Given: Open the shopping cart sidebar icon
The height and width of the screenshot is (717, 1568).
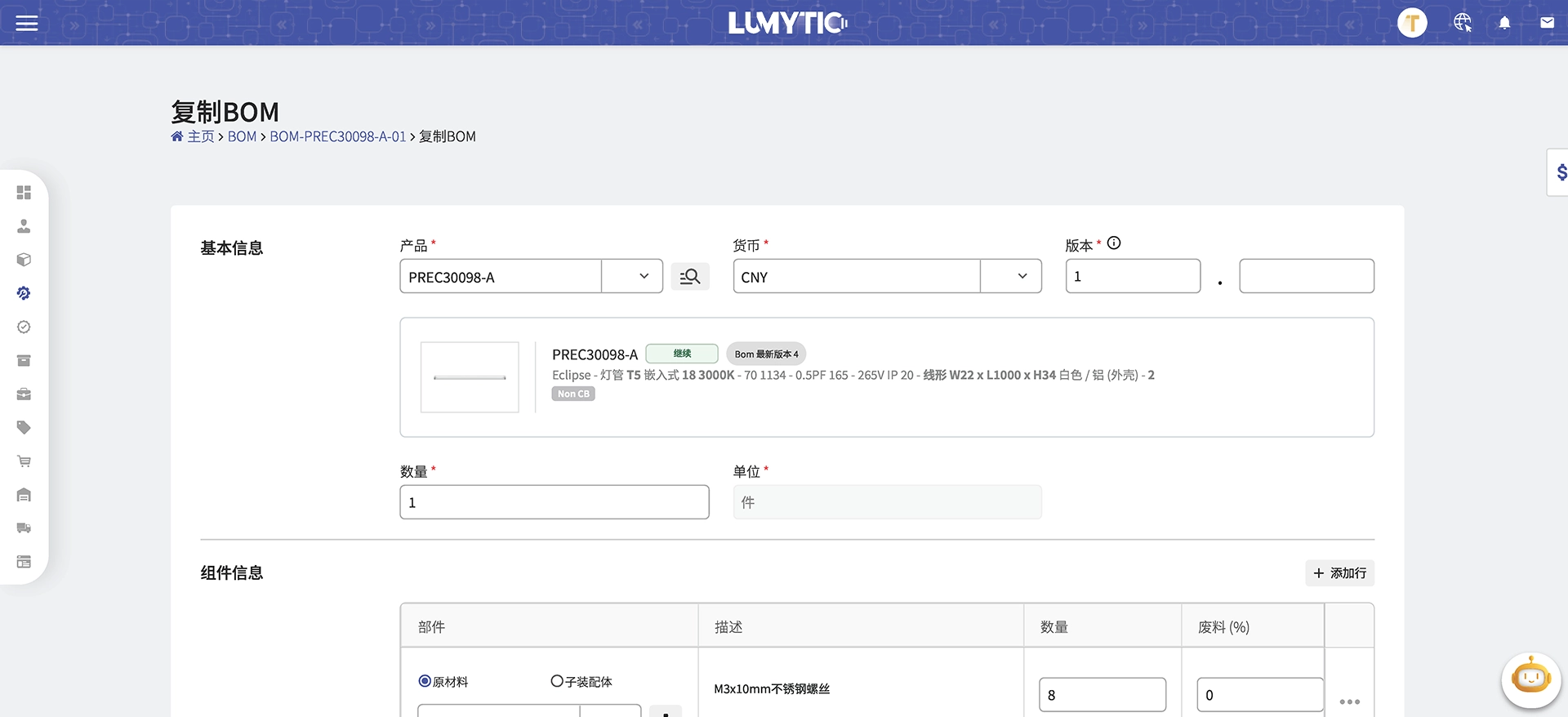Looking at the screenshot, I should [24, 461].
